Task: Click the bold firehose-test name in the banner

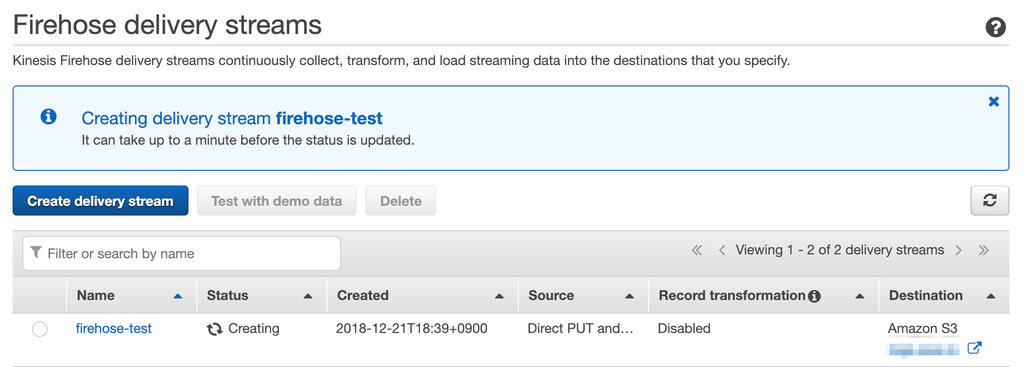Action: coord(329,118)
